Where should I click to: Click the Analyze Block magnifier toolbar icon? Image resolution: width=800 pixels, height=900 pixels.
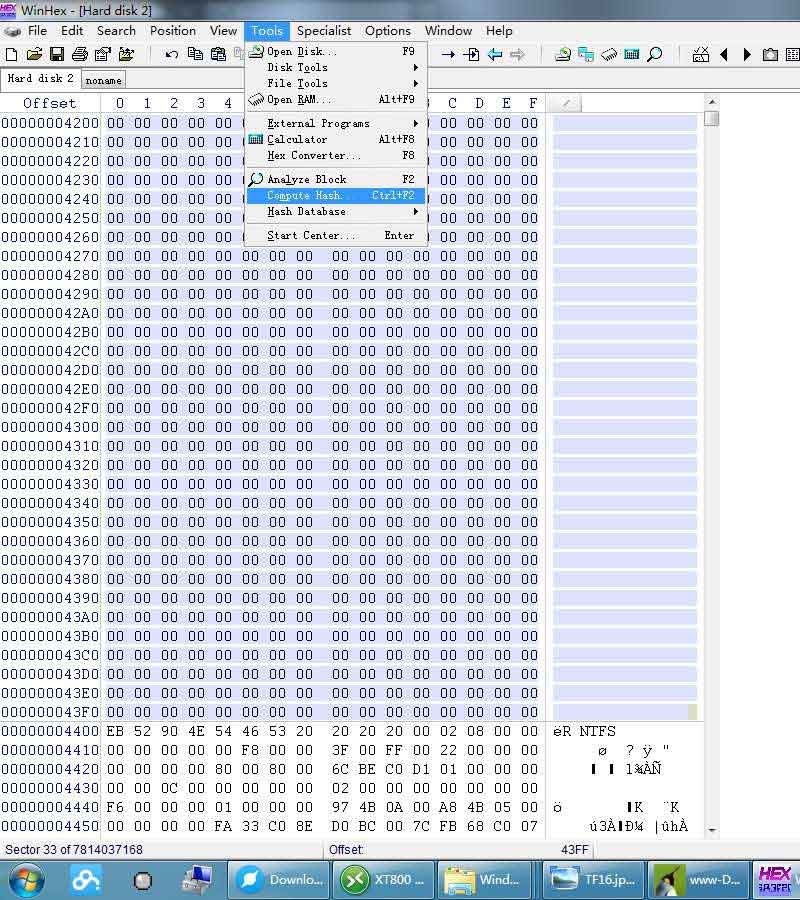(x=655, y=55)
